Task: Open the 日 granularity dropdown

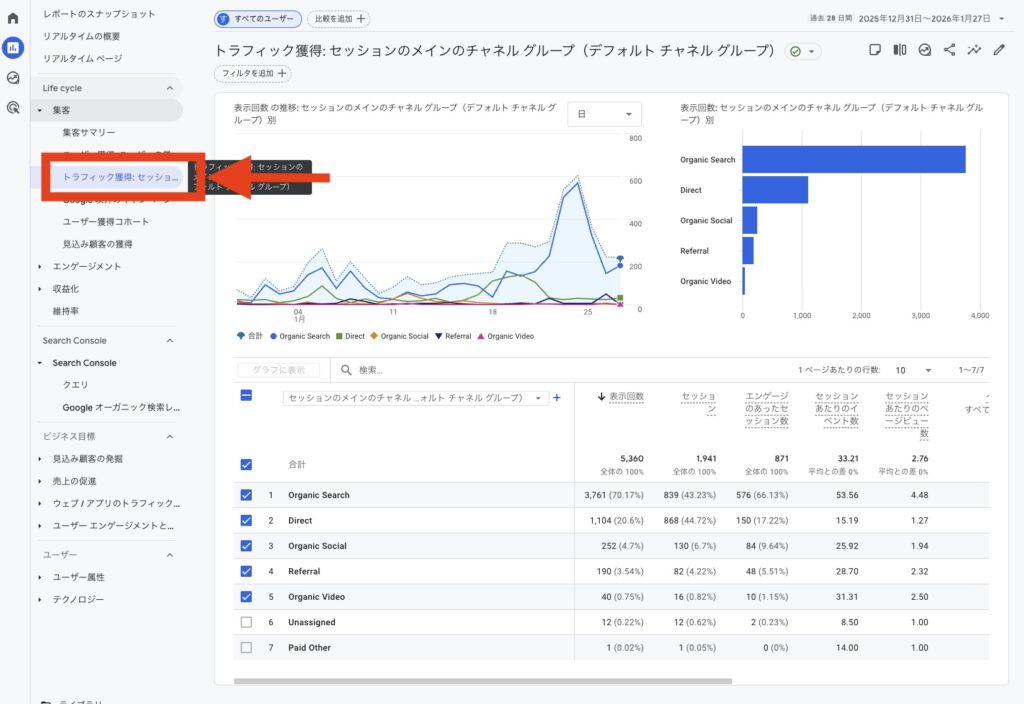Action: [x=604, y=114]
